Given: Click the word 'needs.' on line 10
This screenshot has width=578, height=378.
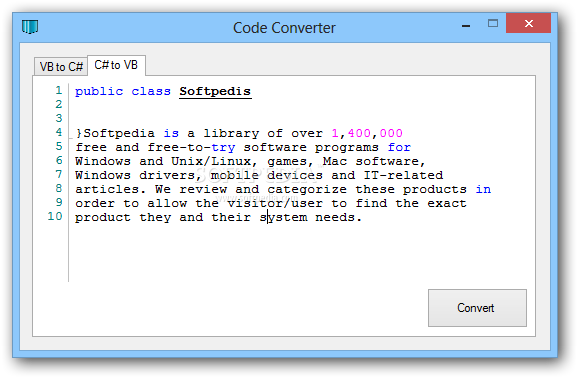Looking at the screenshot, I should (339, 217).
